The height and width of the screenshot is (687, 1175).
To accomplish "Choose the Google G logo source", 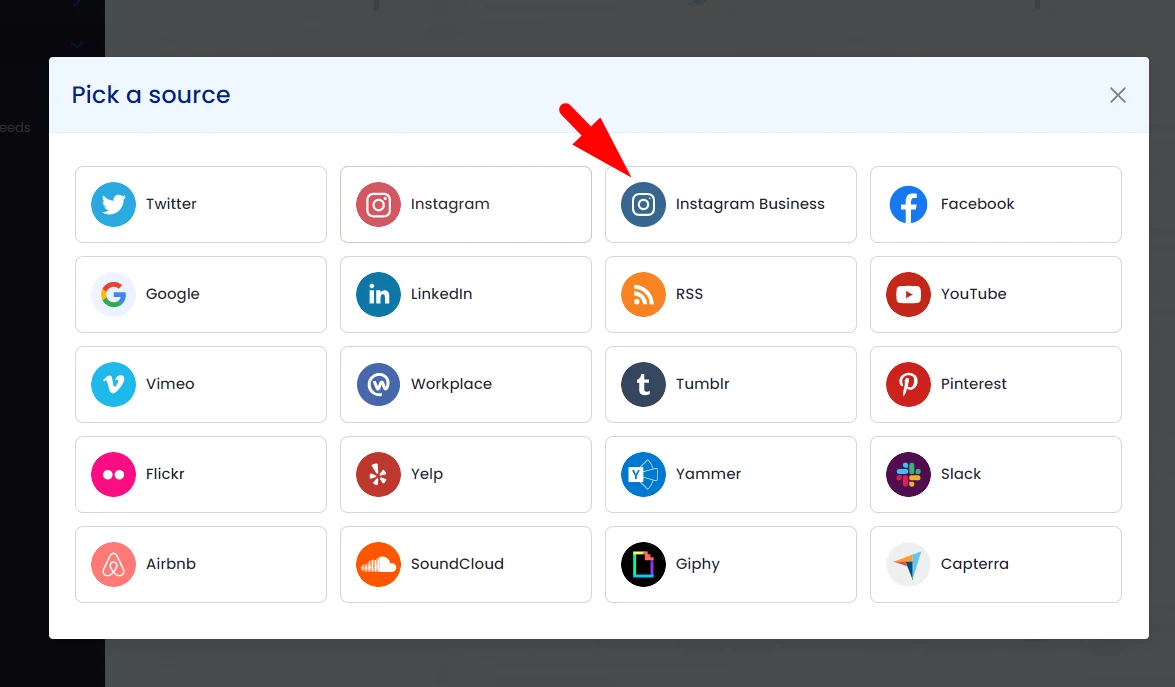I will tap(113, 294).
